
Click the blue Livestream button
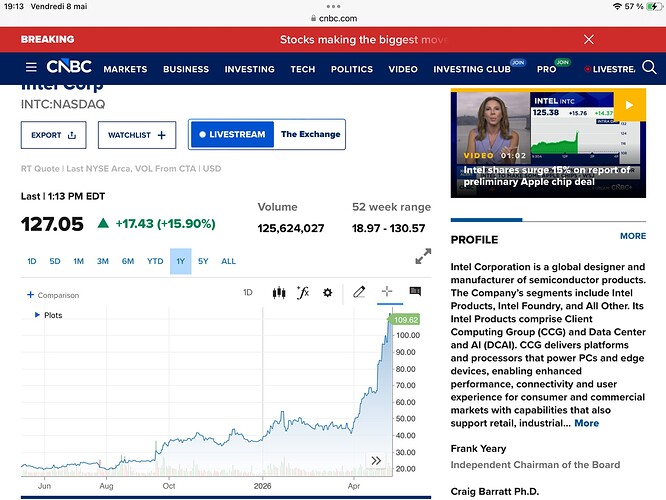click(x=232, y=134)
